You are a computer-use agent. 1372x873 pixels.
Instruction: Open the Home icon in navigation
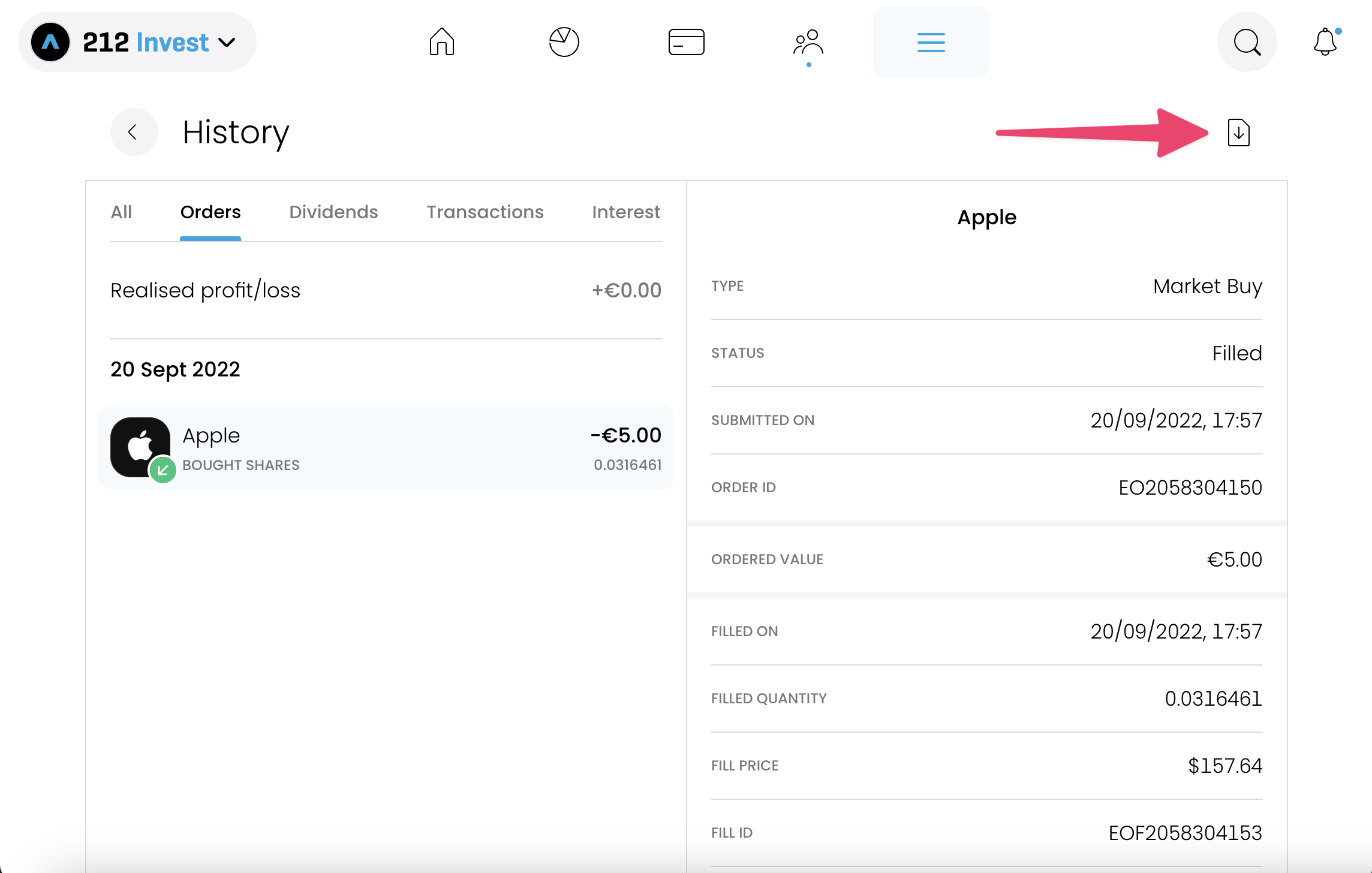(441, 42)
